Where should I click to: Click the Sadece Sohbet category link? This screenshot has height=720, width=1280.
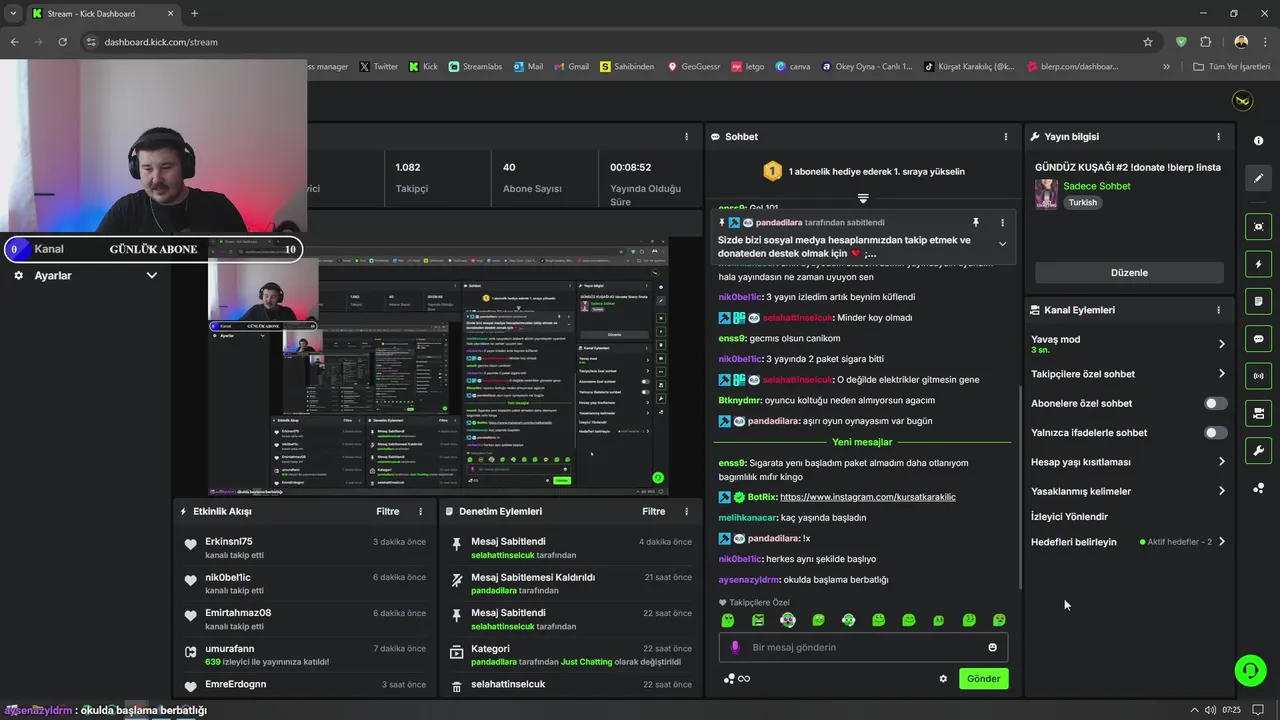[x=1097, y=186]
